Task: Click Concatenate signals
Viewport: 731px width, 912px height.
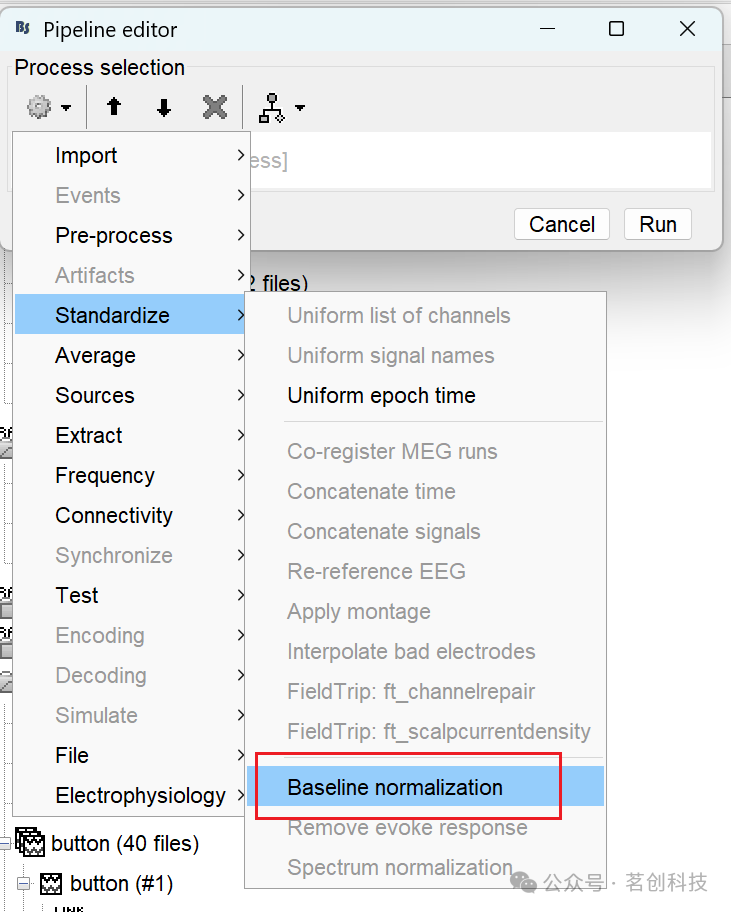Action: pos(426,532)
